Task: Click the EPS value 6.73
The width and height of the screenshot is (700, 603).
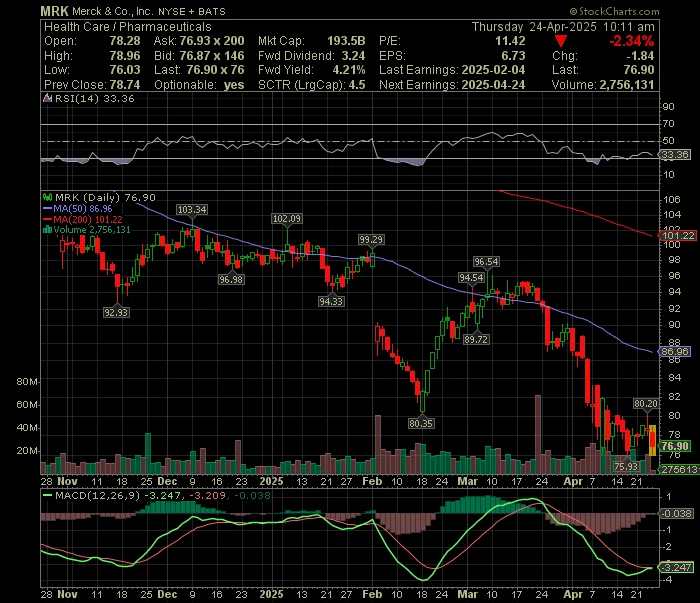Action: coord(513,56)
